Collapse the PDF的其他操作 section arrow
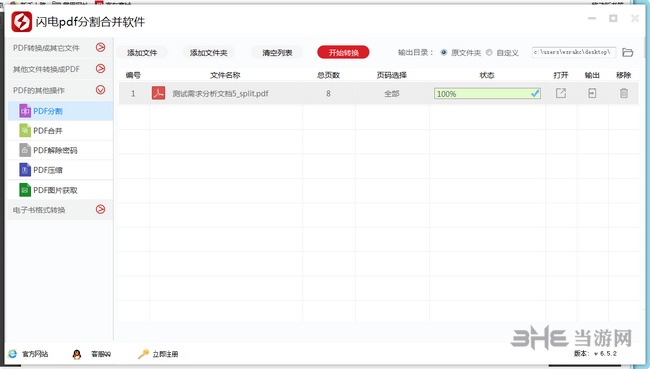 [x=100, y=90]
